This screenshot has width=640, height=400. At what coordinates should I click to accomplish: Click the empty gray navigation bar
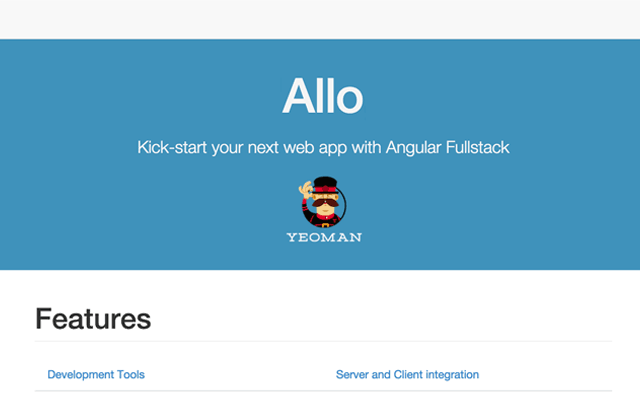320,20
